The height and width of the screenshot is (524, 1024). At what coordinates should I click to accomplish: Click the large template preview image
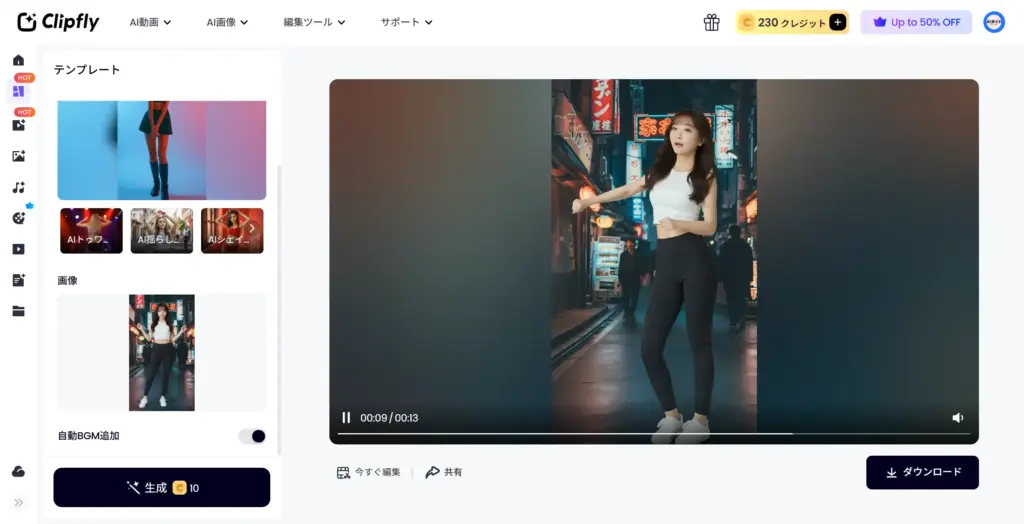(x=161, y=150)
